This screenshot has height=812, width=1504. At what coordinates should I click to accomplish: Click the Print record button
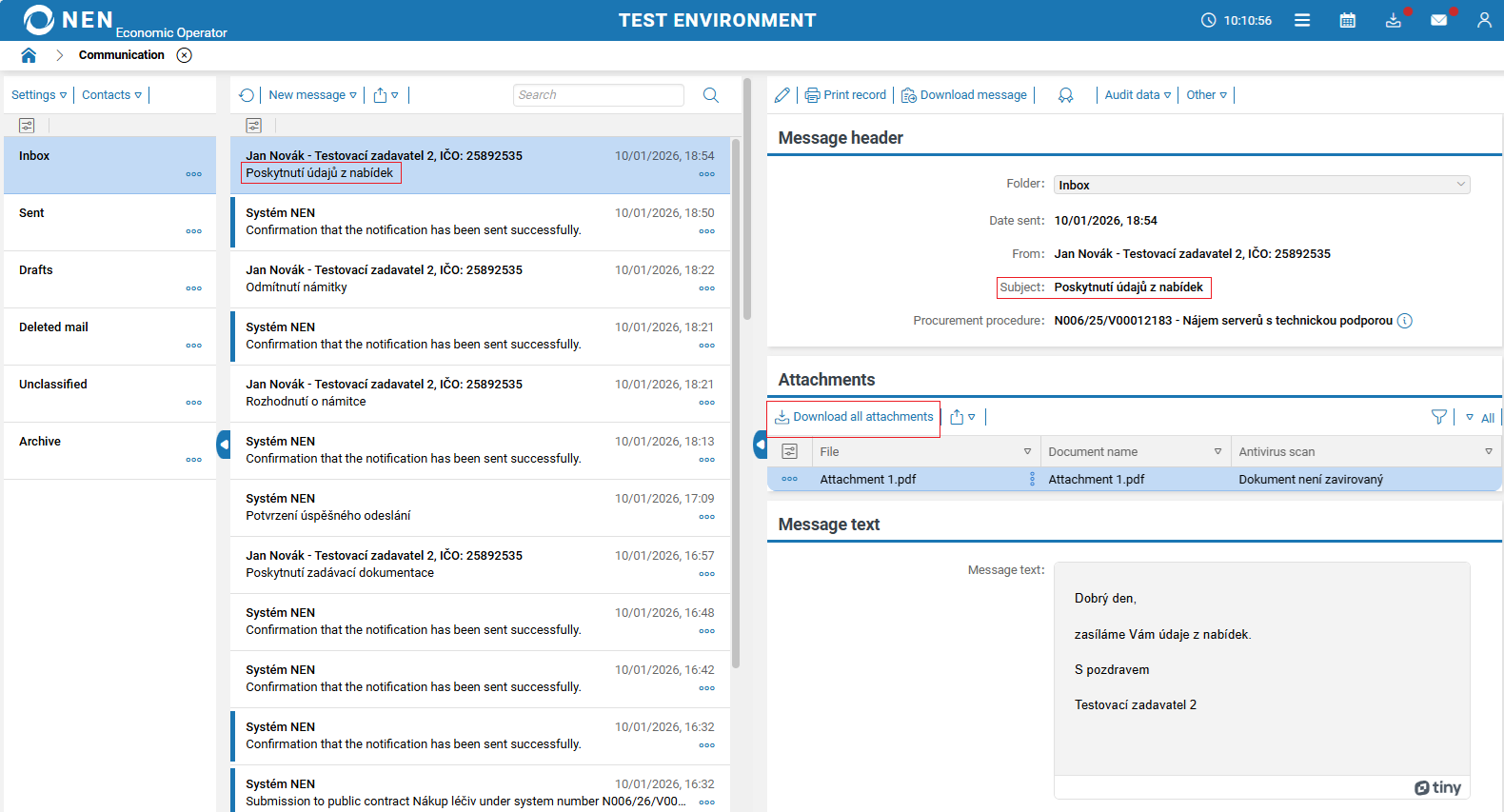tap(845, 95)
